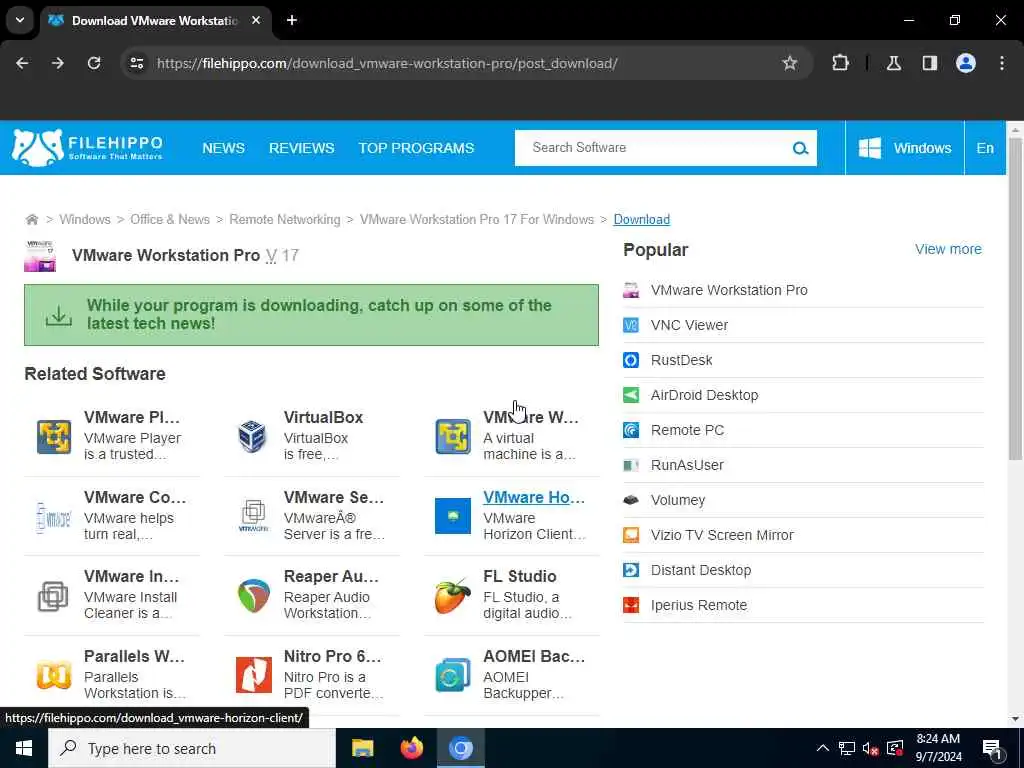Open File Explorer from the taskbar

pos(362,748)
